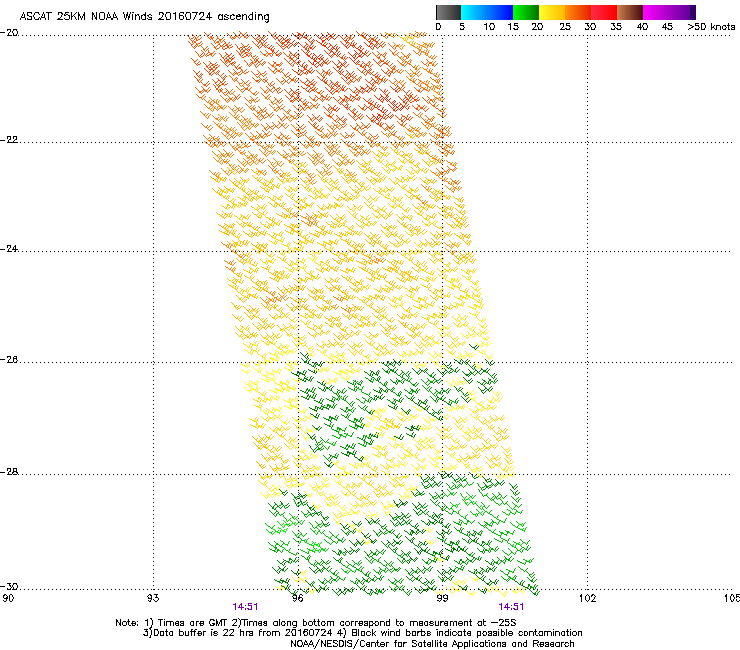The width and height of the screenshot is (740, 650).
Task: Select the green 15-20 knots color swatch
Action: [x=526, y=12]
